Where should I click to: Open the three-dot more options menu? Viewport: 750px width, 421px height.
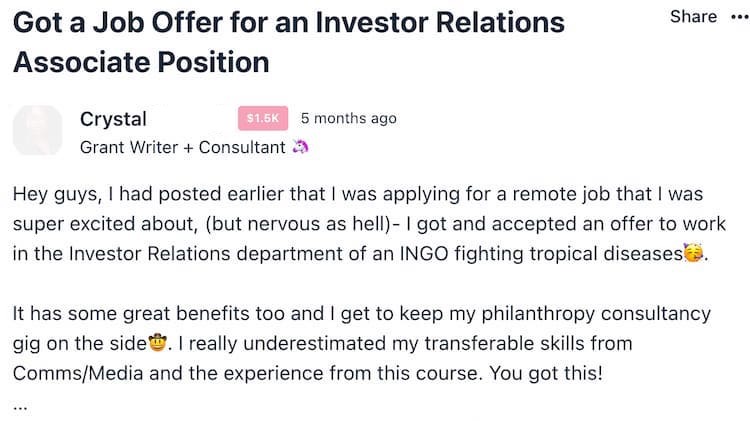click(738, 17)
